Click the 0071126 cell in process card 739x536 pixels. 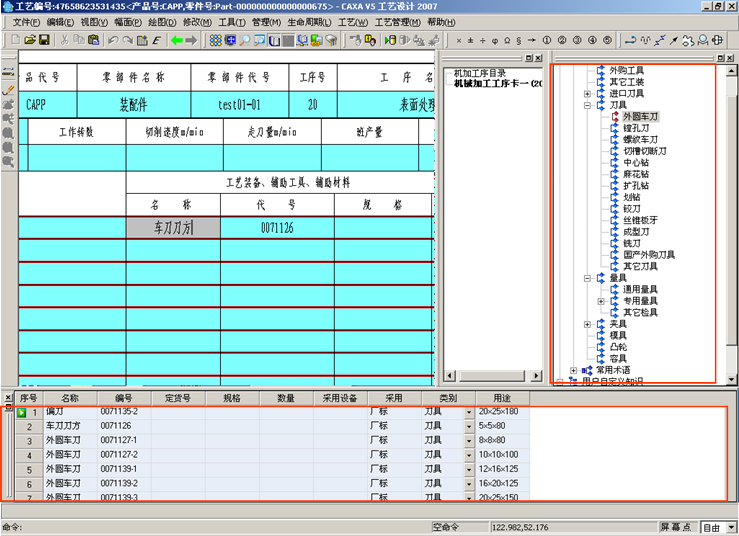point(277,228)
